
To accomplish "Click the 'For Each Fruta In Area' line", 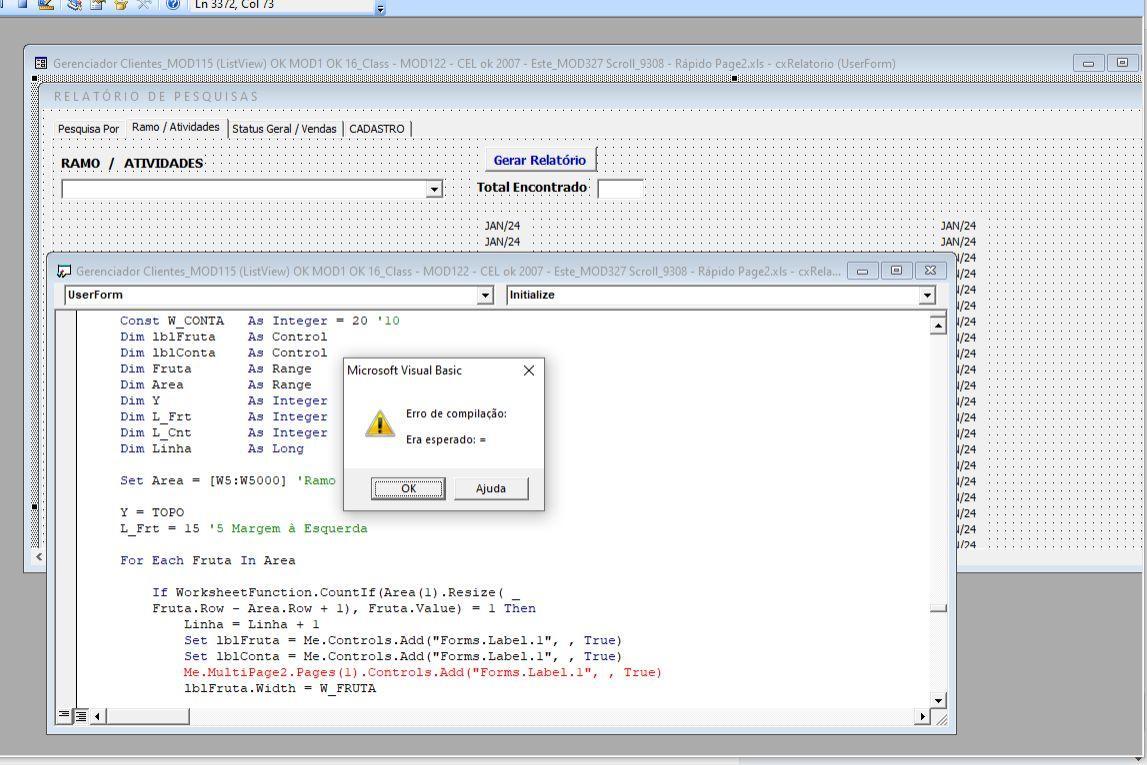I will tap(208, 560).
